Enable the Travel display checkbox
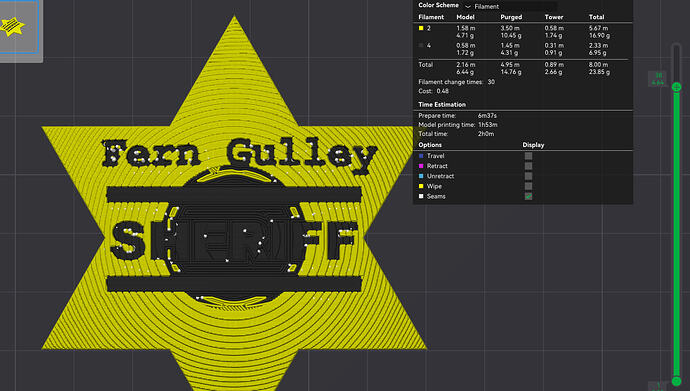The height and width of the screenshot is (391, 690). tap(528, 156)
